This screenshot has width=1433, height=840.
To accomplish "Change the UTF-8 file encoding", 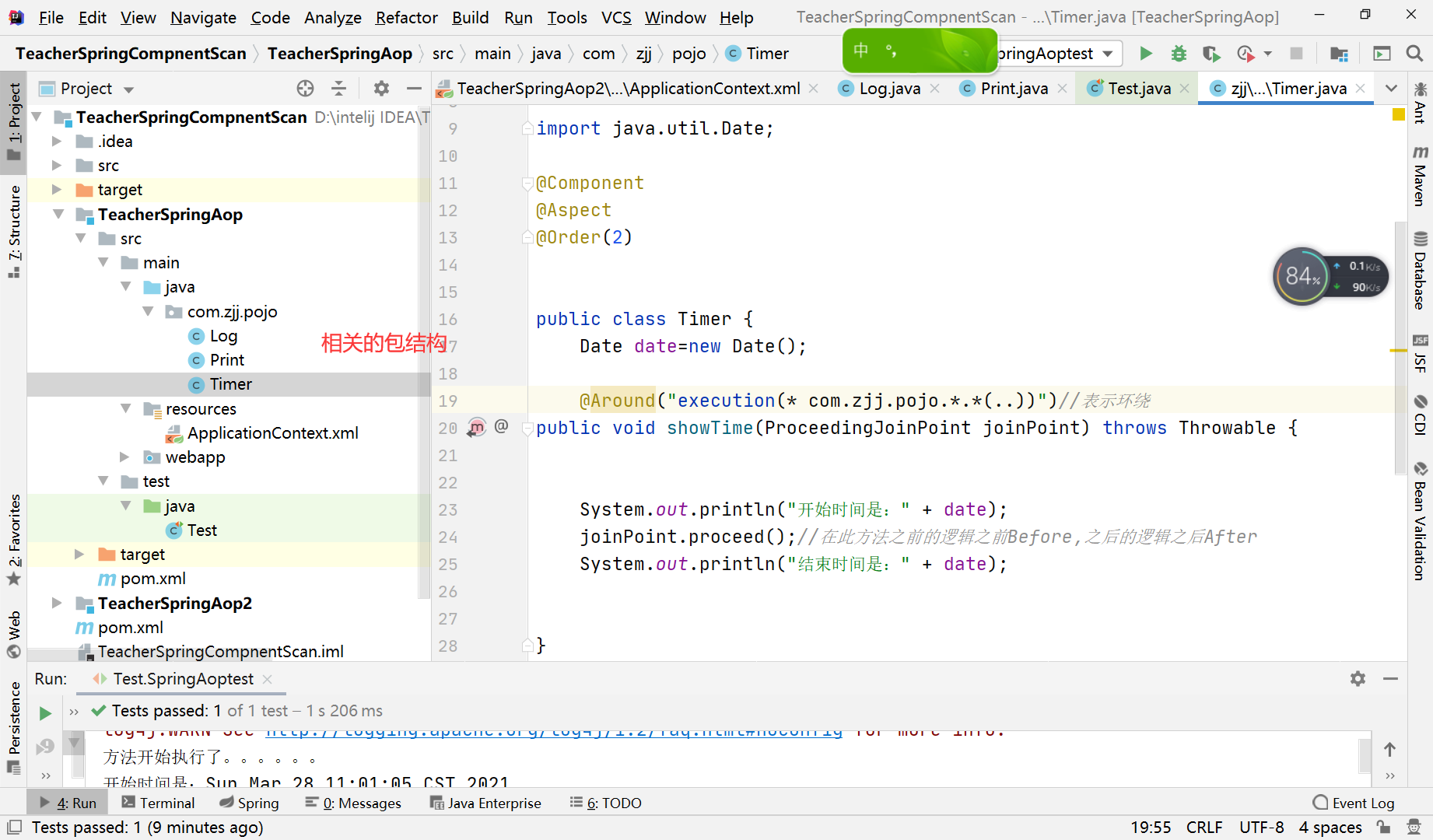I will click(x=1261, y=828).
